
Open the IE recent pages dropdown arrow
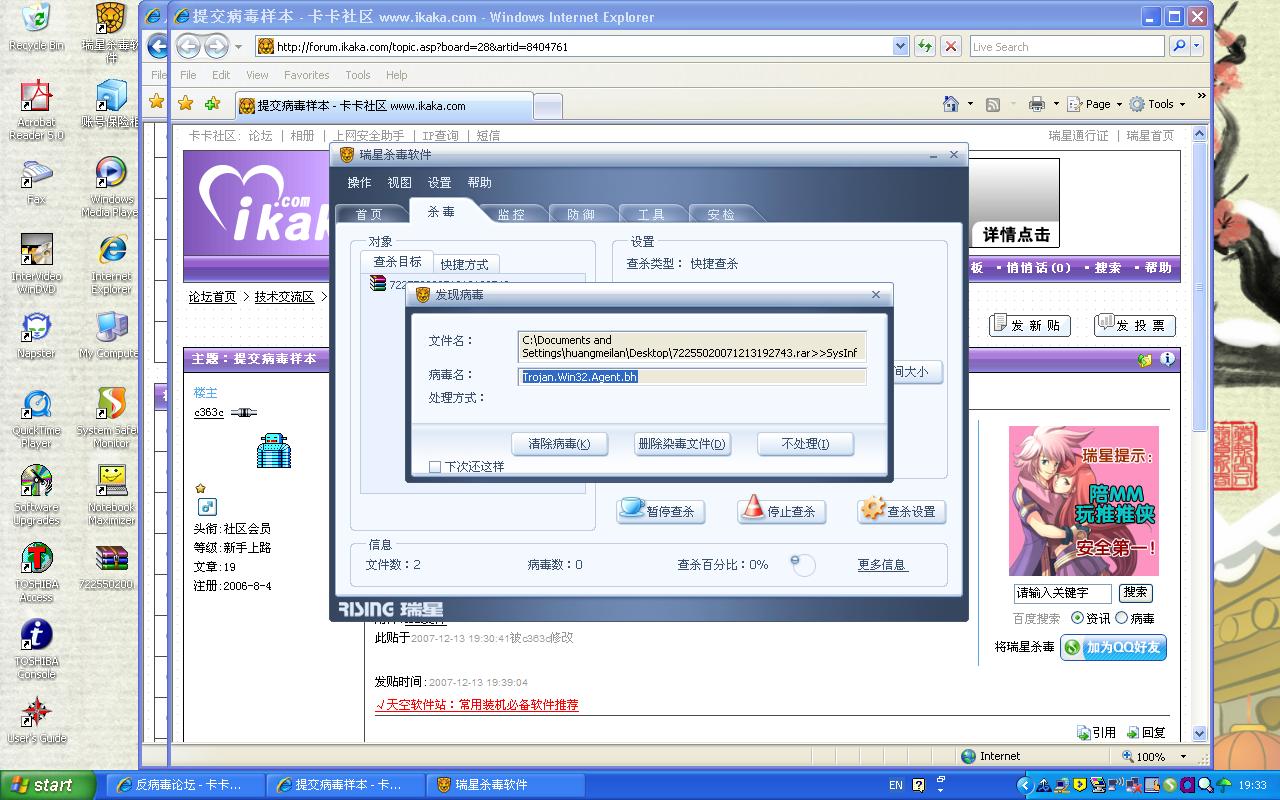coord(238,46)
